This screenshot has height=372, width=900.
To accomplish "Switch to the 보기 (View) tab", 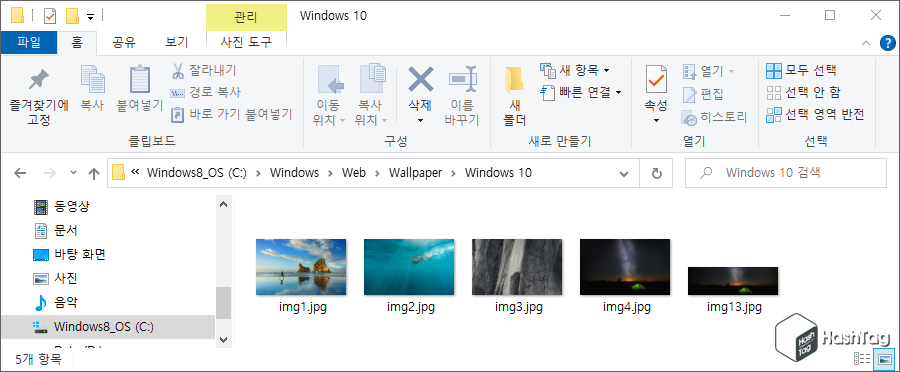I will click(x=176, y=42).
